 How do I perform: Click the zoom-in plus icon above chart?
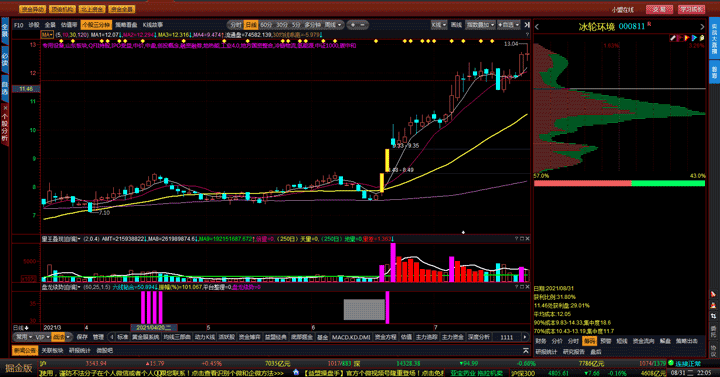tap(353, 25)
